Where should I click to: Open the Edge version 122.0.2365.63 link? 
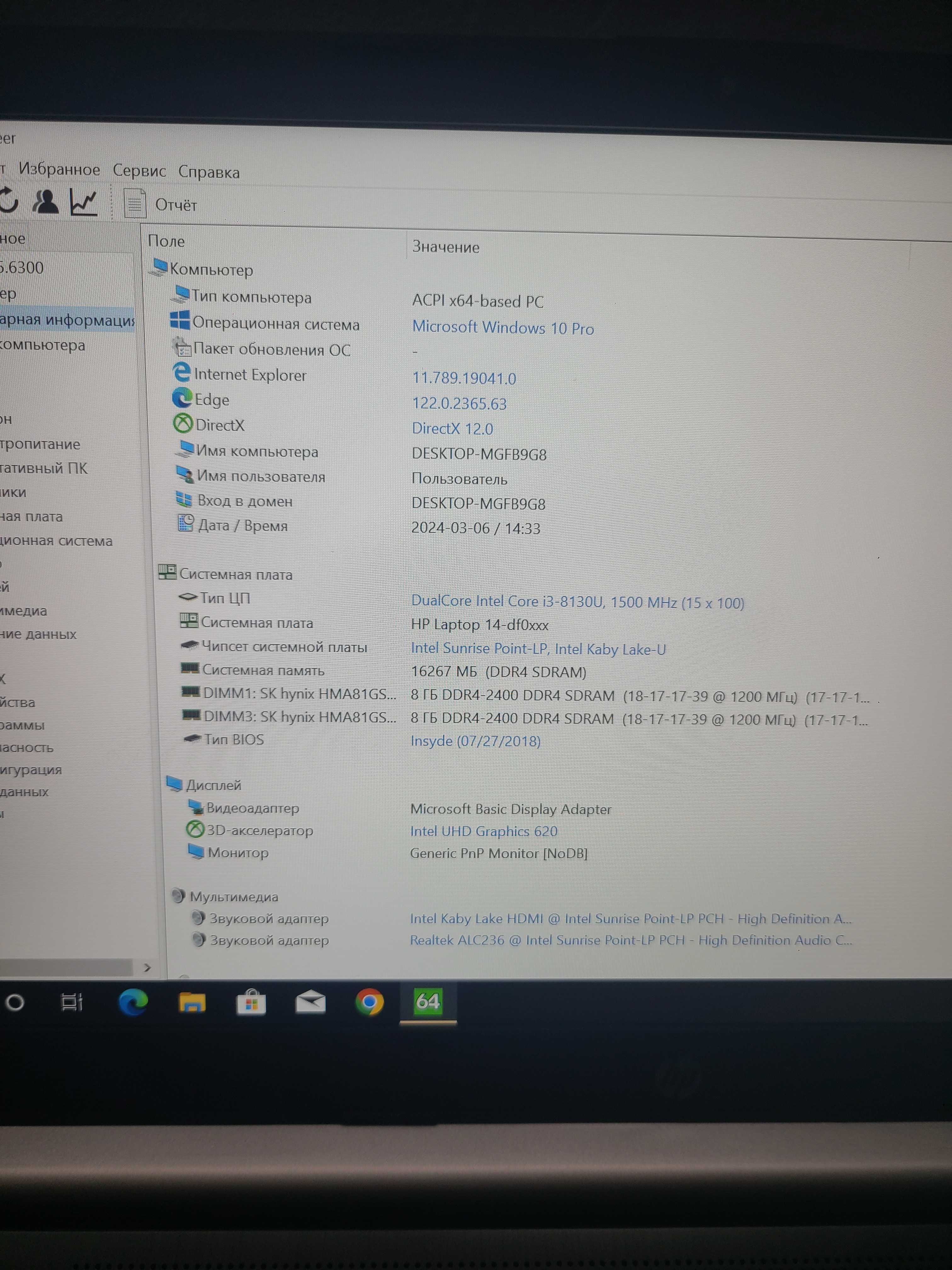(459, 403)
